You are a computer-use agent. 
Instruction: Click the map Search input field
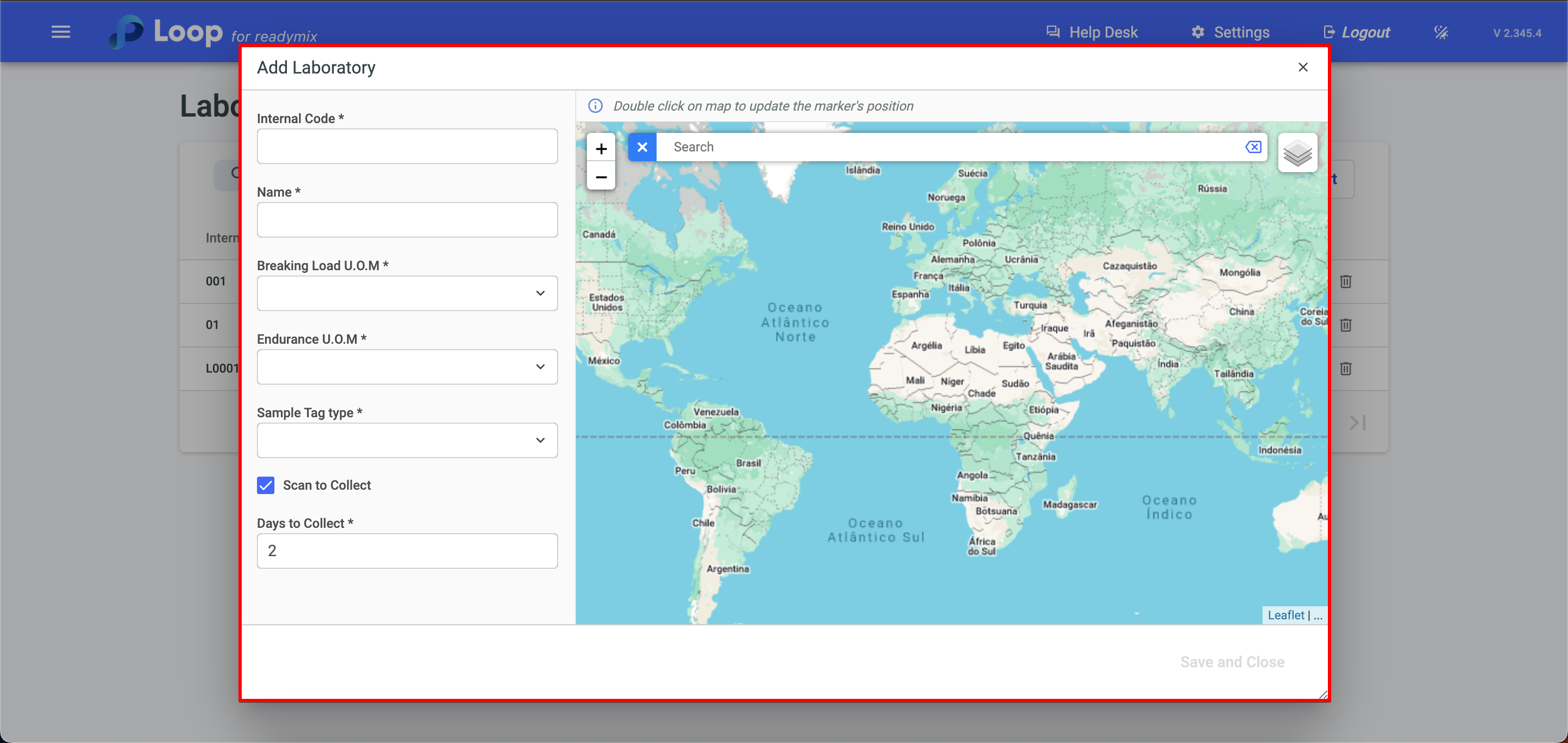950,148
